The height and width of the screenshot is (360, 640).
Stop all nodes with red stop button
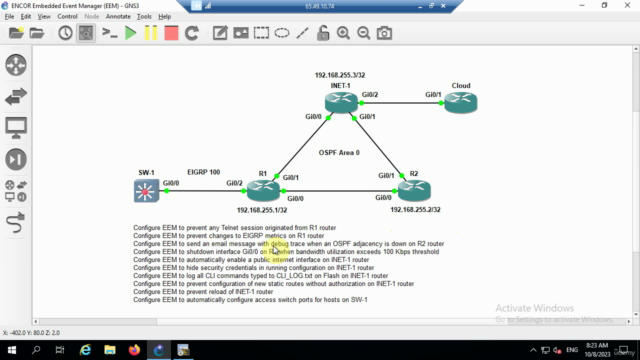[171, 33]
